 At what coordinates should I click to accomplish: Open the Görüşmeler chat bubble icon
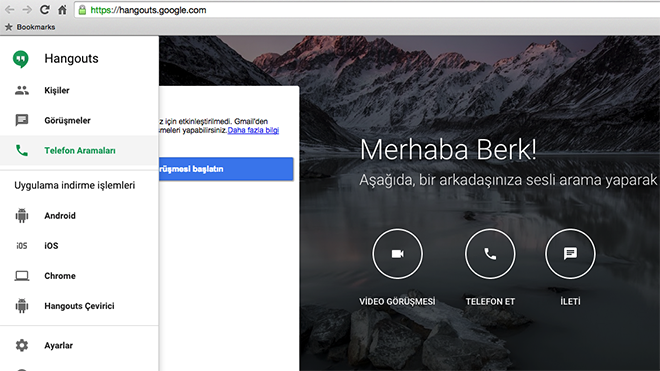coord(22,120)
